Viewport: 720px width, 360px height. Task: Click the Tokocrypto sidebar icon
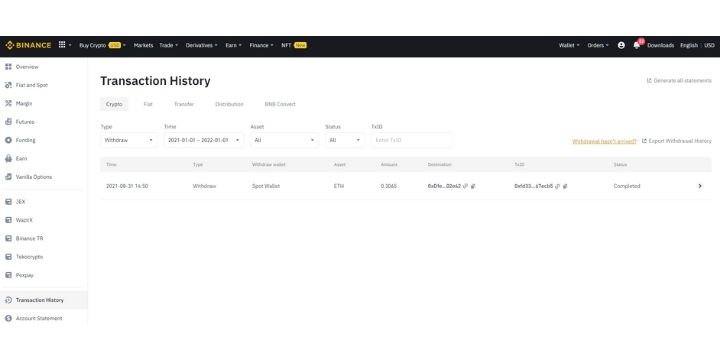point(8,257)
